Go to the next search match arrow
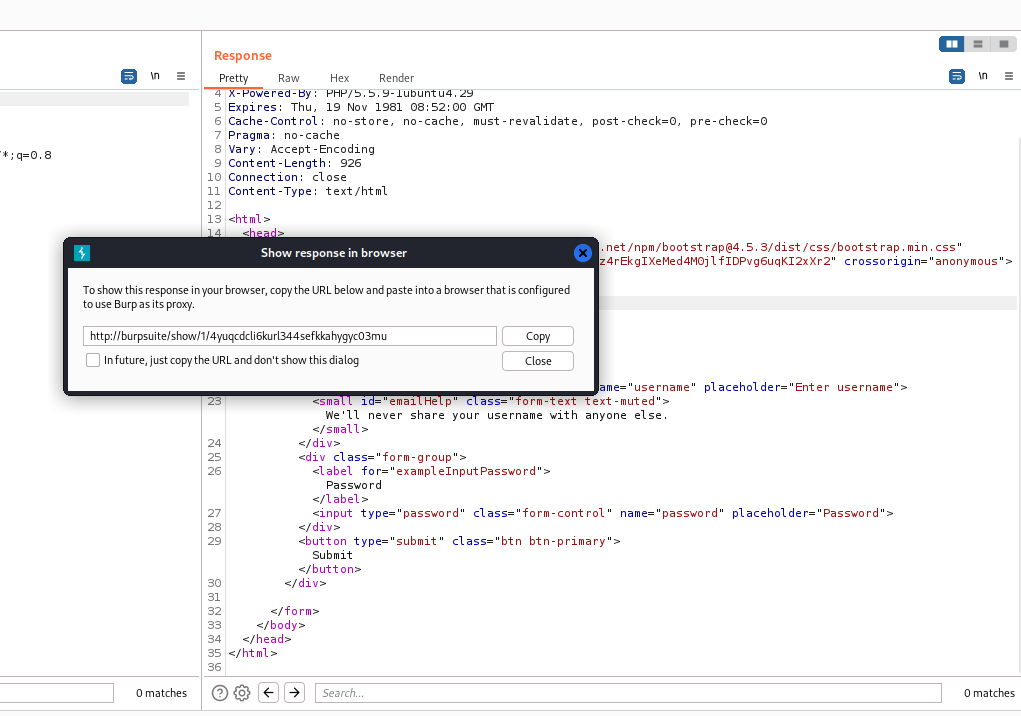Image resolution: width=1021 pixels, height=716 pixels. pyautogui.click(x=294, y=692)
